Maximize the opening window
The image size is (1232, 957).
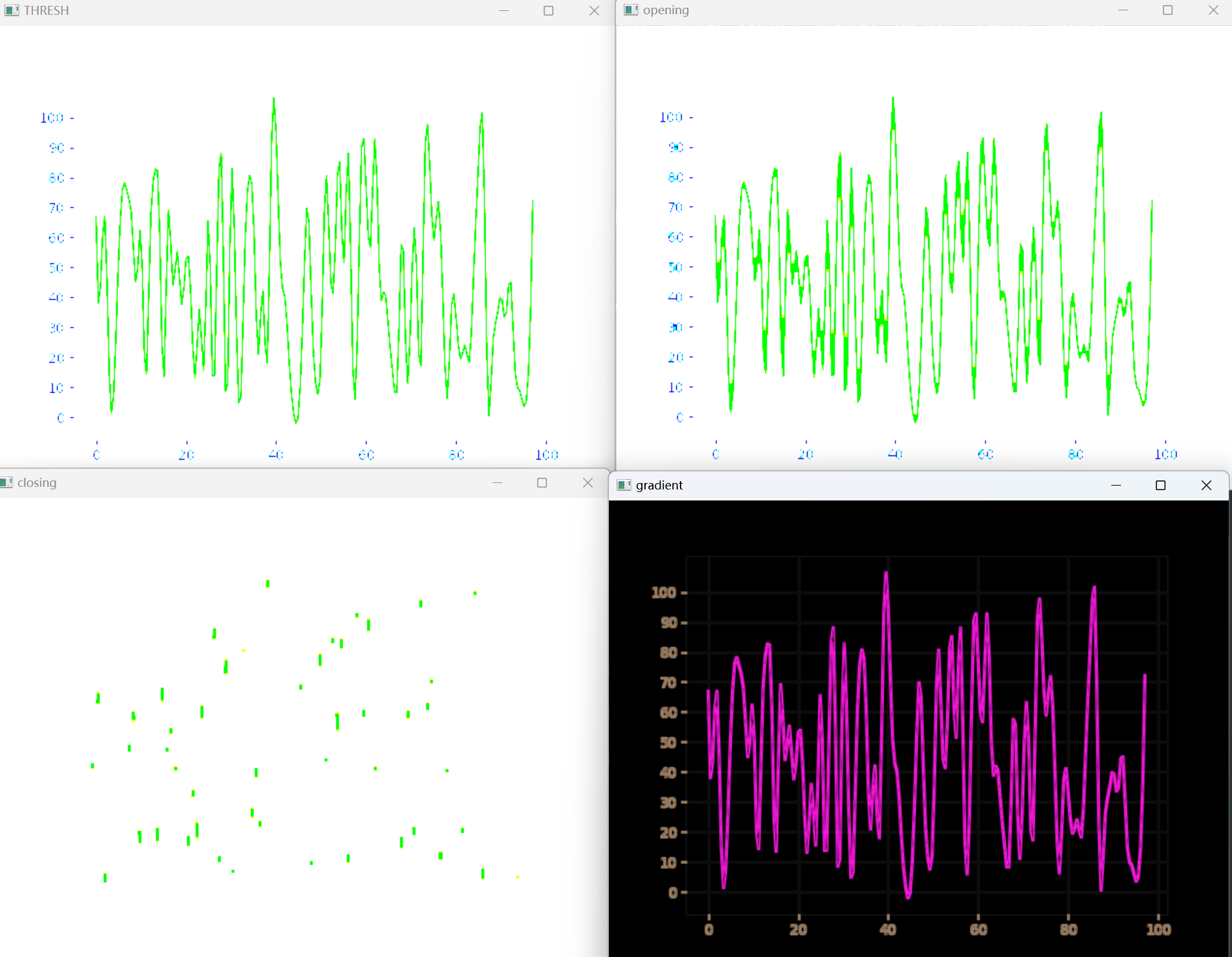point(1167,10)
